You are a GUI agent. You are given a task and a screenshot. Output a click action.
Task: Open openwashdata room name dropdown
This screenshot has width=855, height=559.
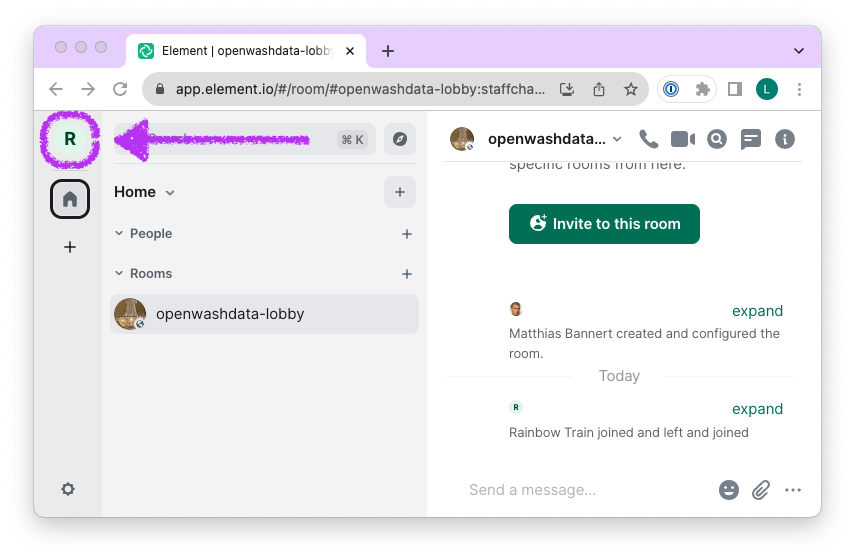click(617, 139)
